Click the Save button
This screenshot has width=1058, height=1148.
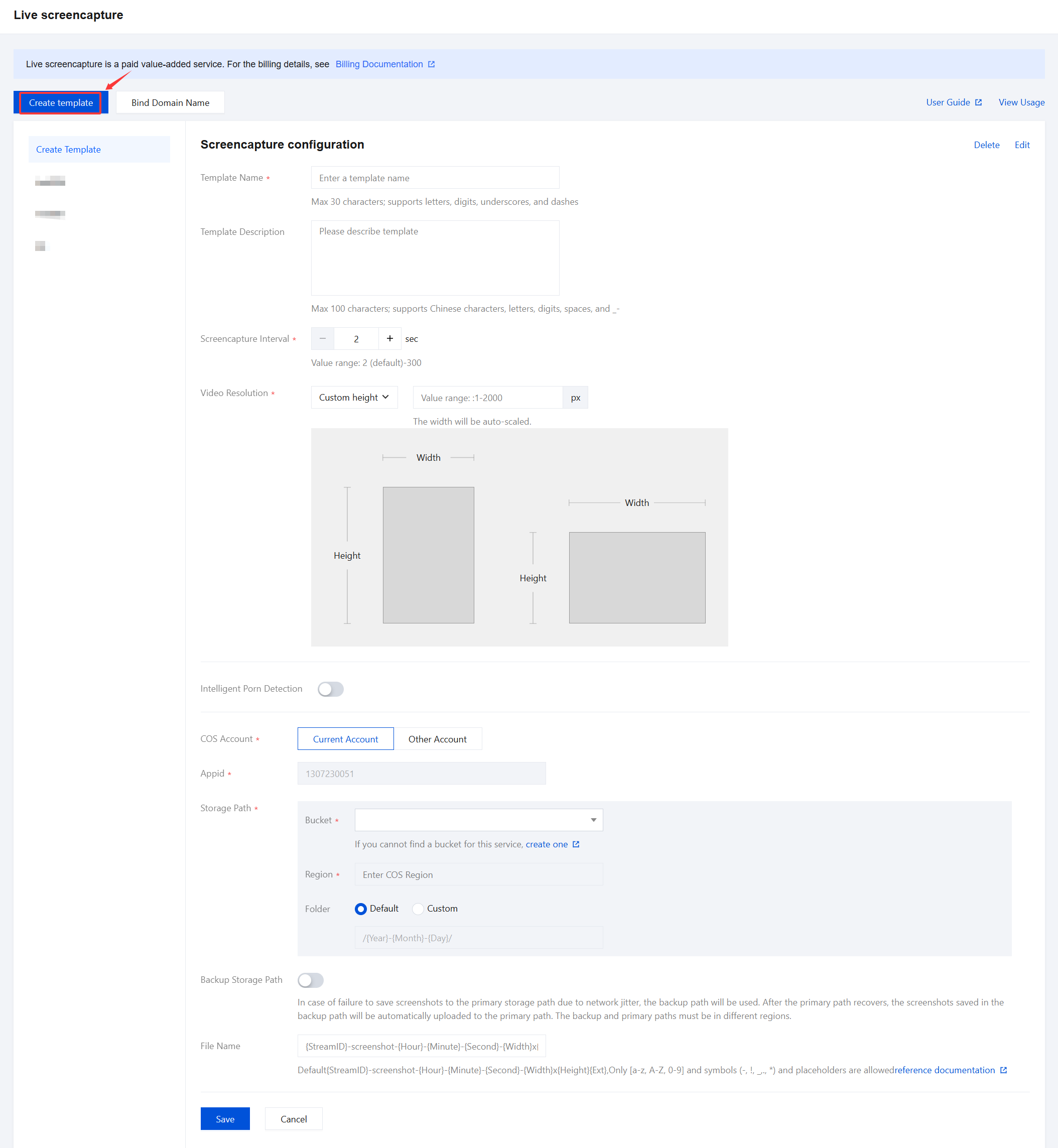pos(225,1118)
